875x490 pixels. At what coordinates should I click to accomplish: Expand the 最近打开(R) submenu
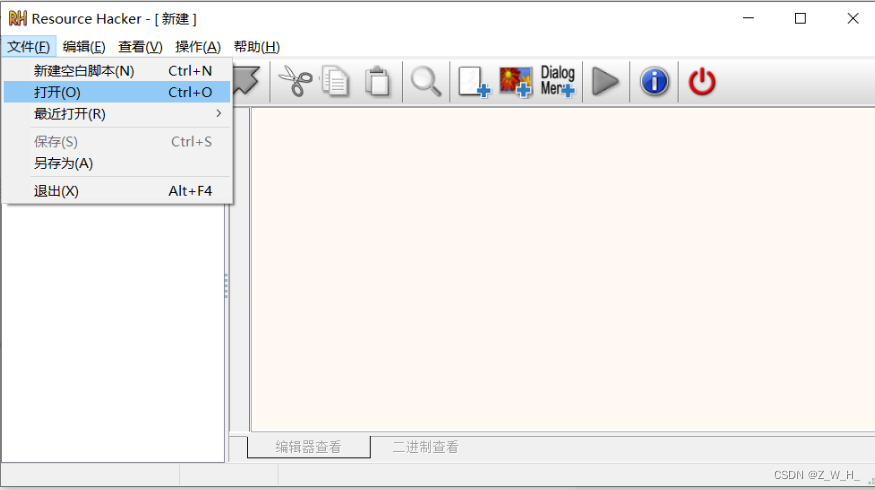117,114
